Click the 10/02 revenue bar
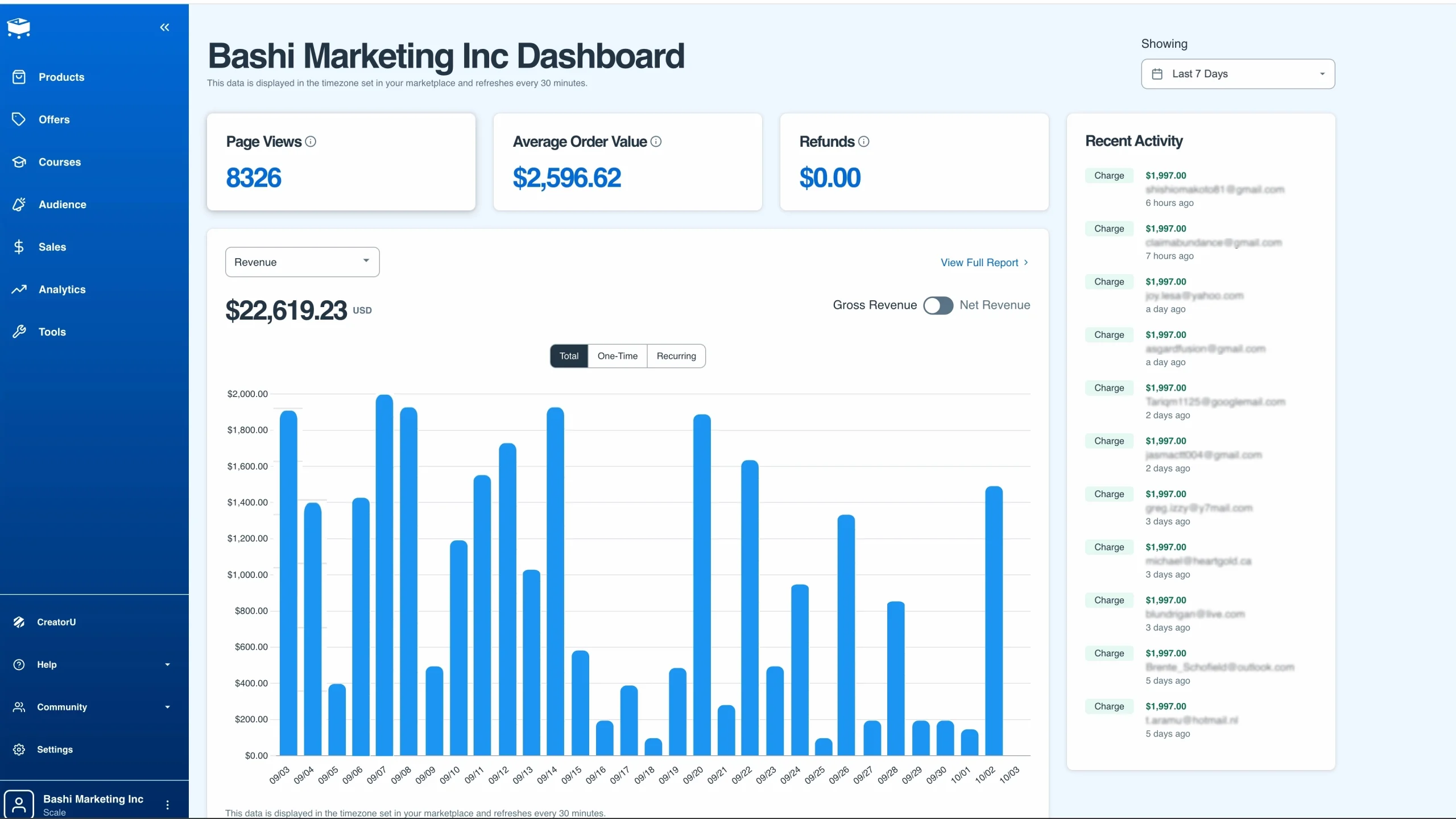The width and height of the screenshot is (1456, 819). tap(994, 621)
